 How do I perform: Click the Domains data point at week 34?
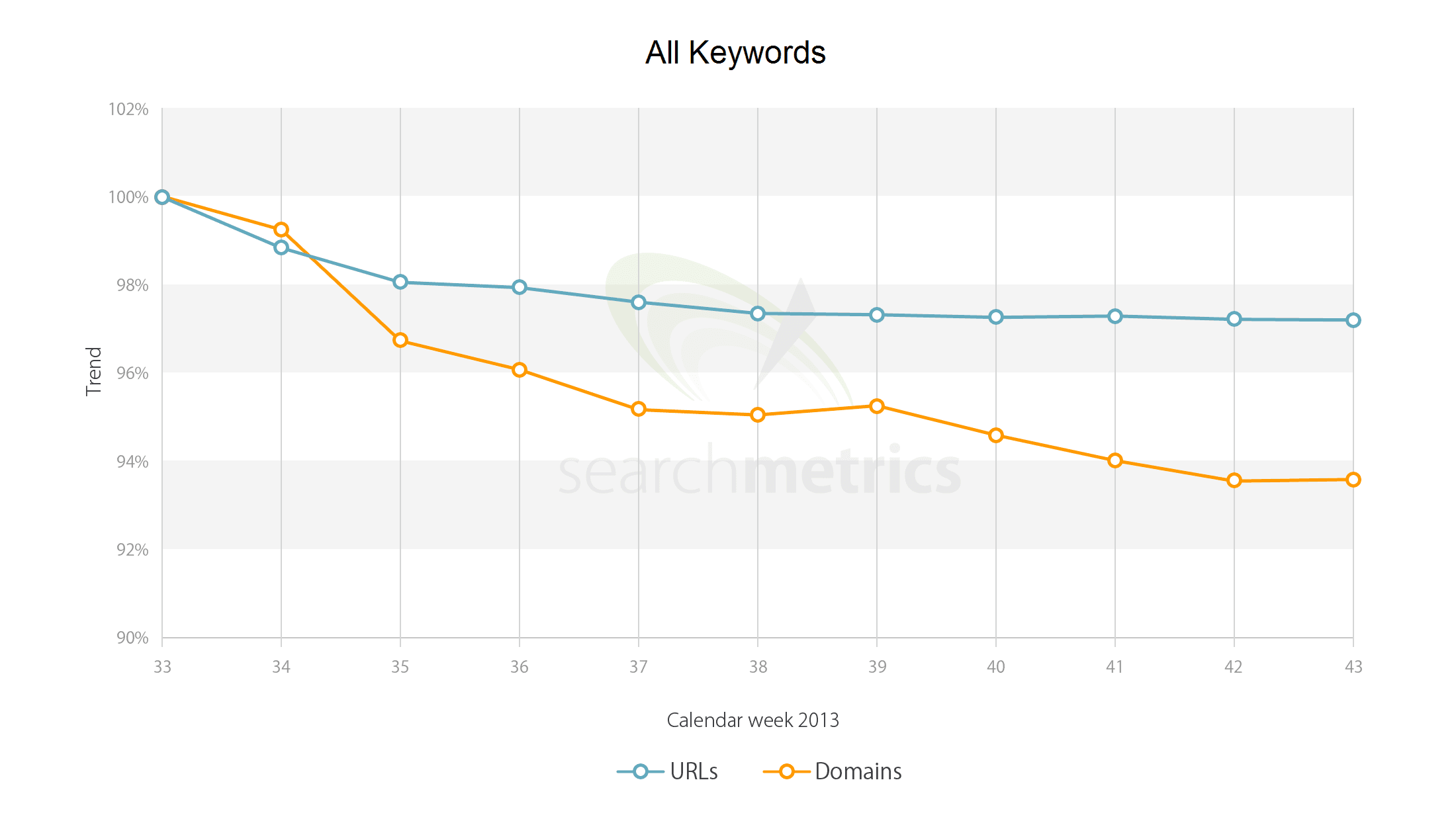pos(281,230)
